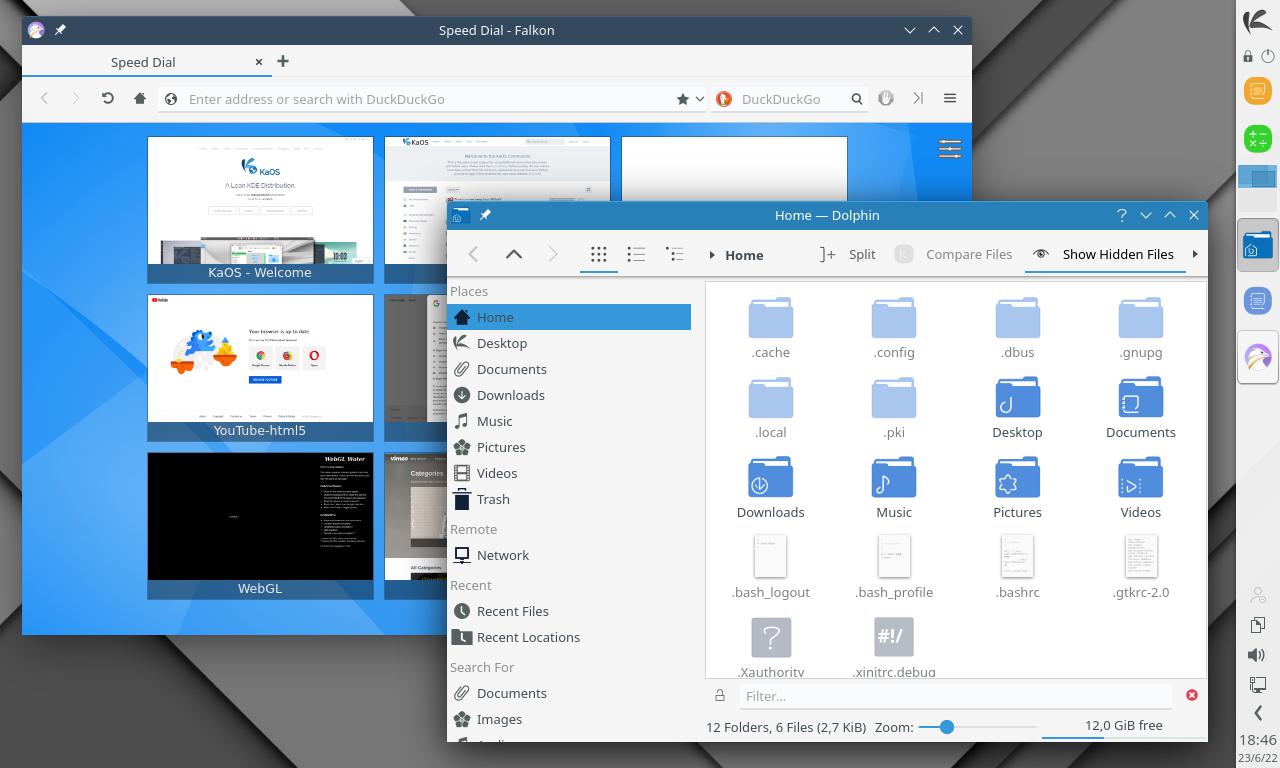The width and height of the screenshot is (1280, 768).
Task: Reload the page in Falkon
Action: (x=108, y=98)
